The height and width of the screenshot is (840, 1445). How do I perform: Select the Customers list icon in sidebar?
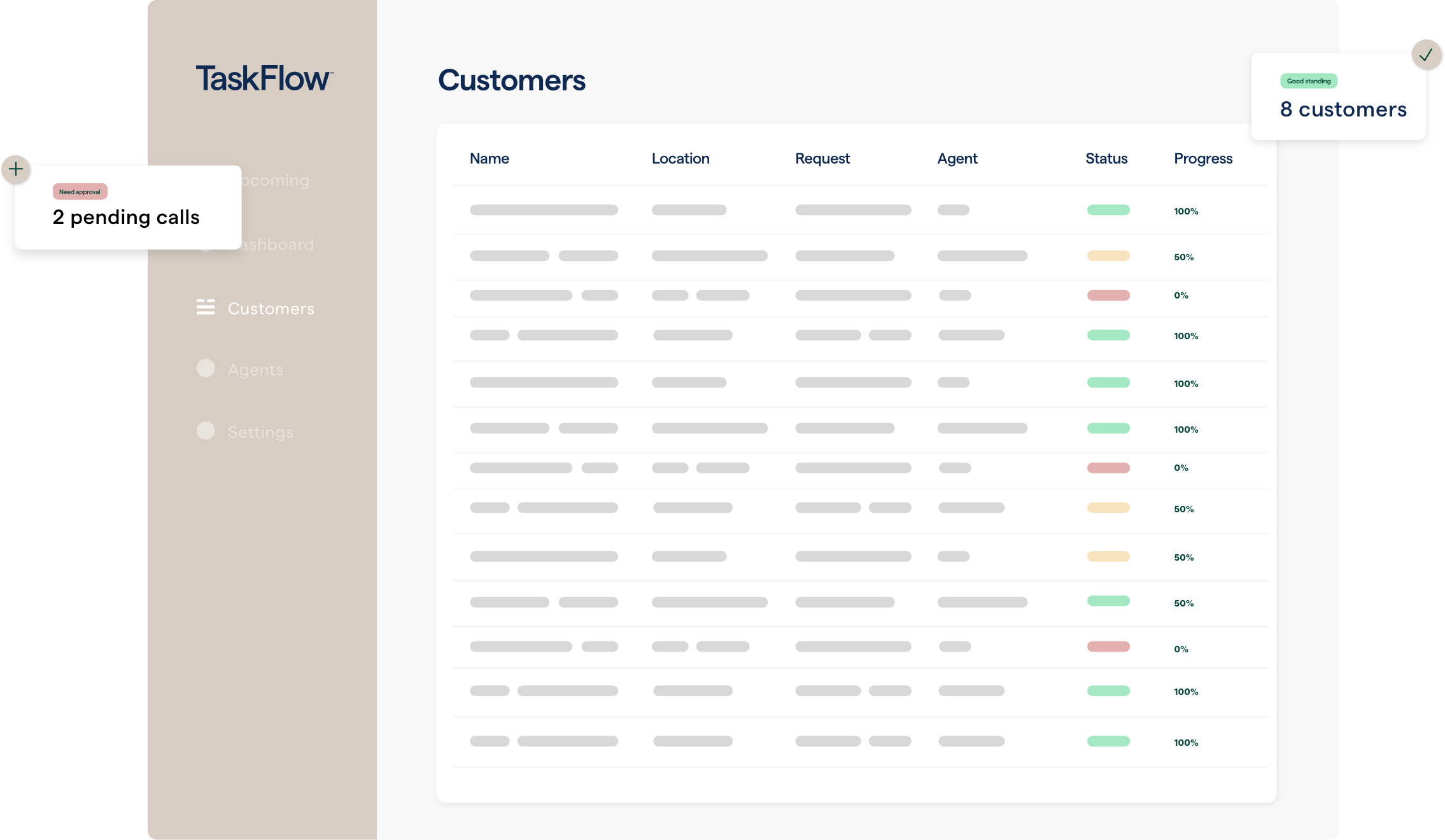206,308
